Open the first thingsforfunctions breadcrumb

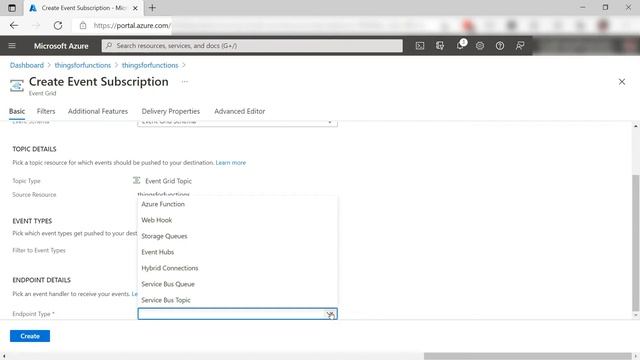tap(83, 65)
